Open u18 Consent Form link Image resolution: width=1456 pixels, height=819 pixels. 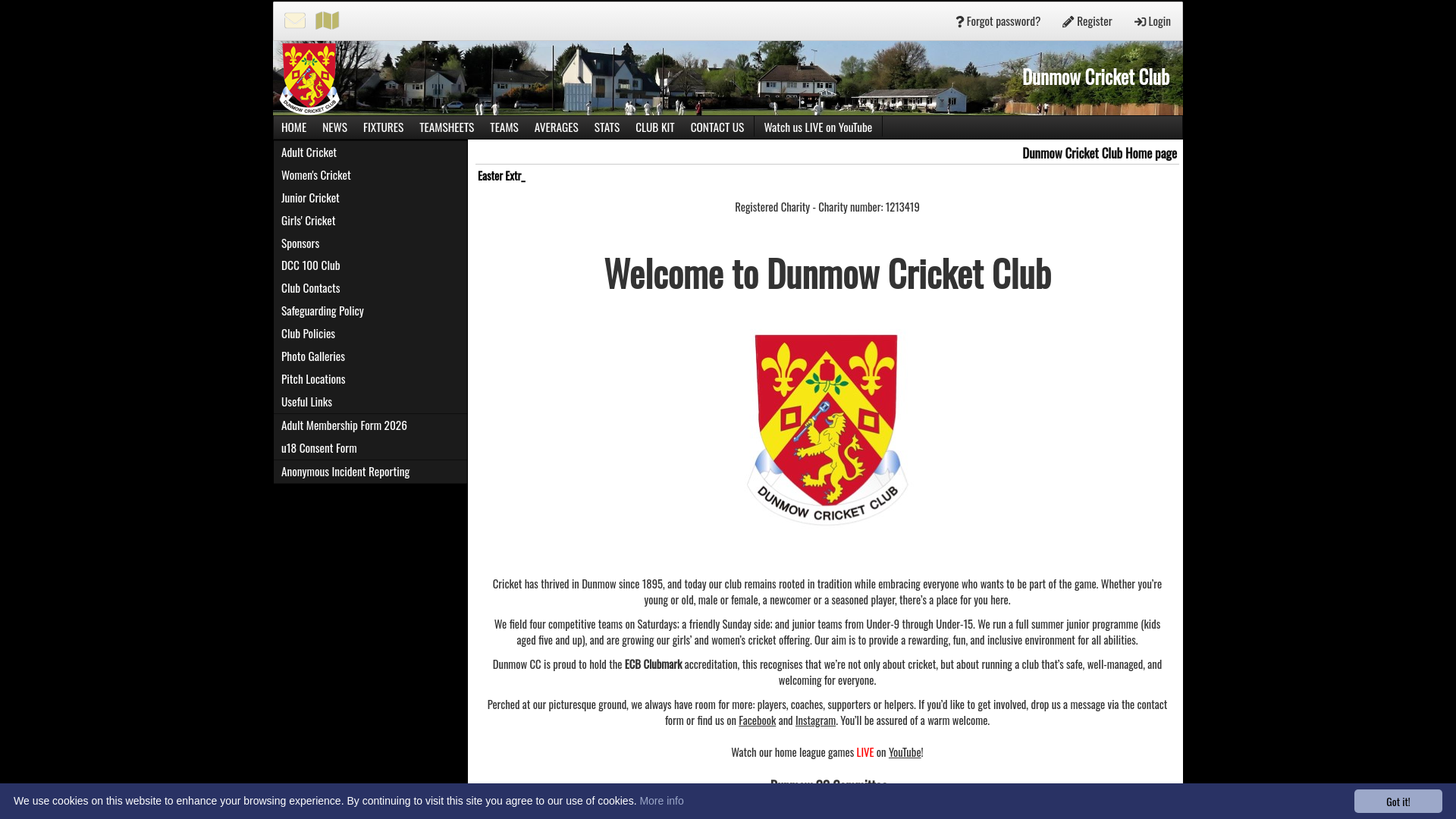[370, 448]
